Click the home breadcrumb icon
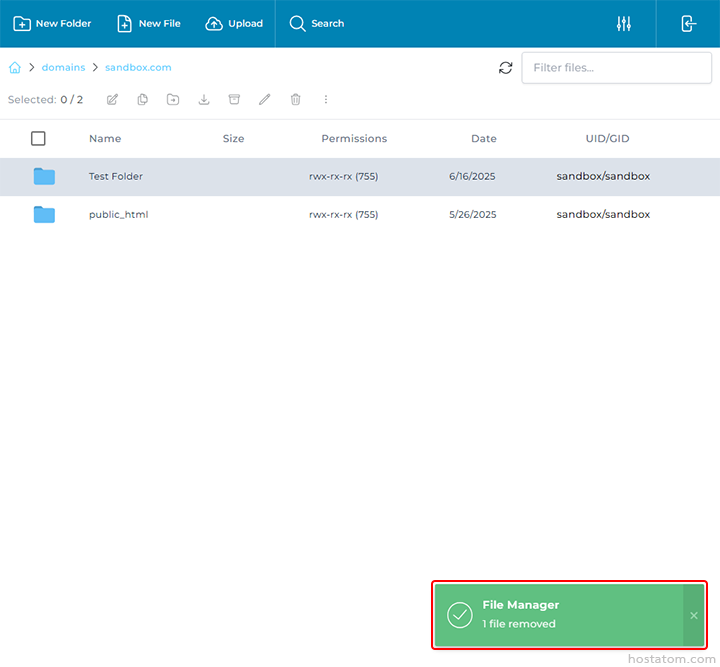This screenshot has height=667, width=720. click(15, 68)
